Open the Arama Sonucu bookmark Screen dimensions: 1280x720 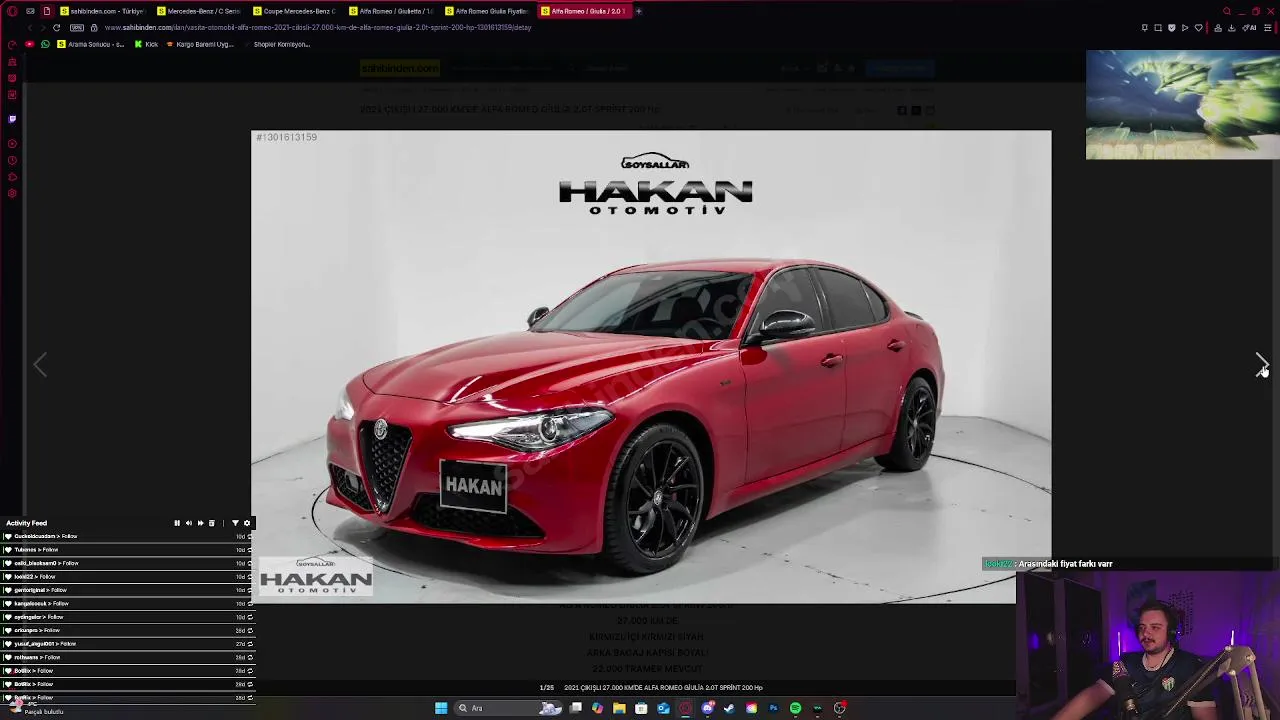click(x=91, y=44)
